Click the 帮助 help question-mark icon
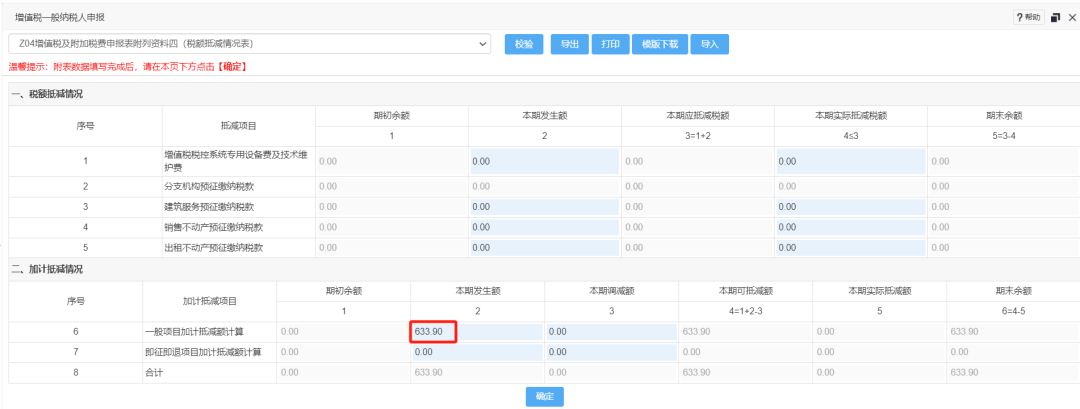Image resolution: width=1080 pixels, height=409 pixels. (1028, 18)
